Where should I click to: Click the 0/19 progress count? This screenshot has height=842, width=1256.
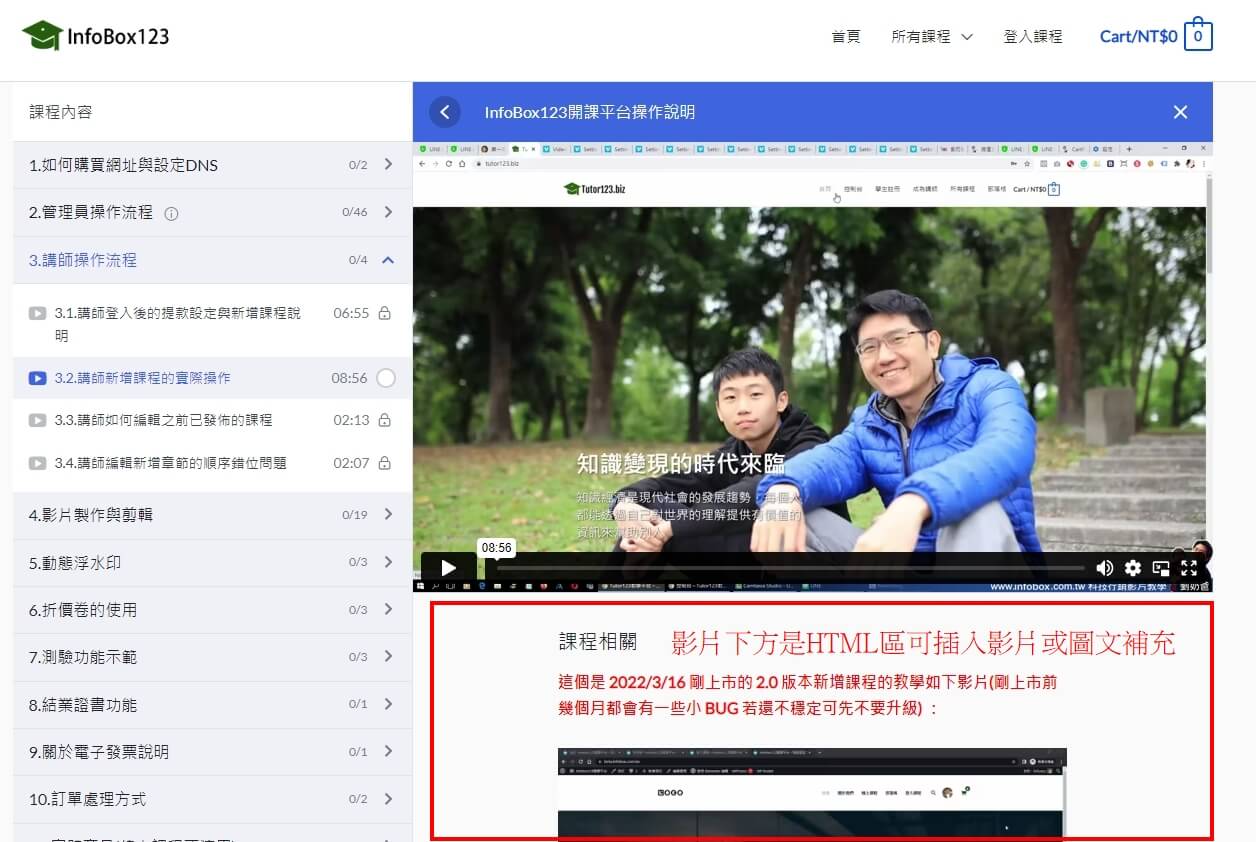355,515
